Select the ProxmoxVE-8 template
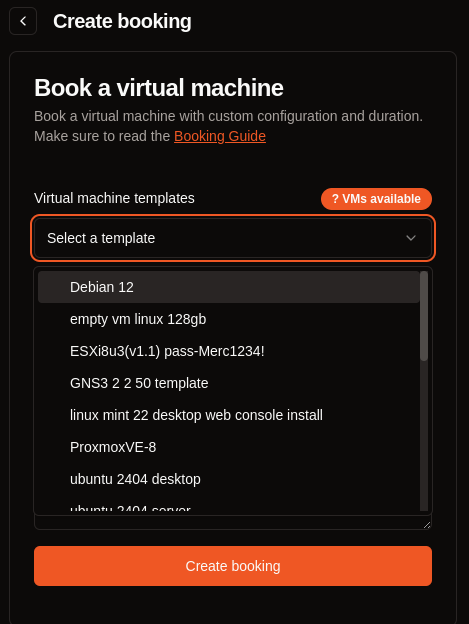 [x=229, y=447]
